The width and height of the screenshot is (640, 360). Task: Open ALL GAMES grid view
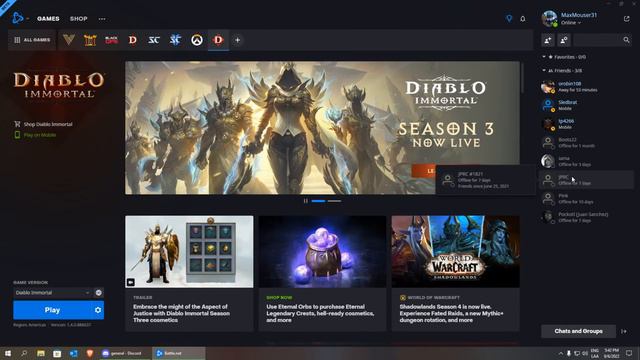(32, 40)
